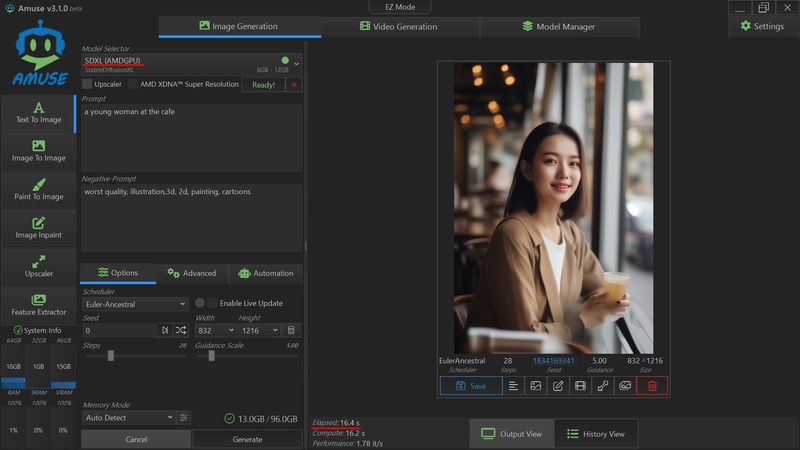Open the Feature Extractor tool
This screenshot has height=450, width=800.
click(38, 304)
